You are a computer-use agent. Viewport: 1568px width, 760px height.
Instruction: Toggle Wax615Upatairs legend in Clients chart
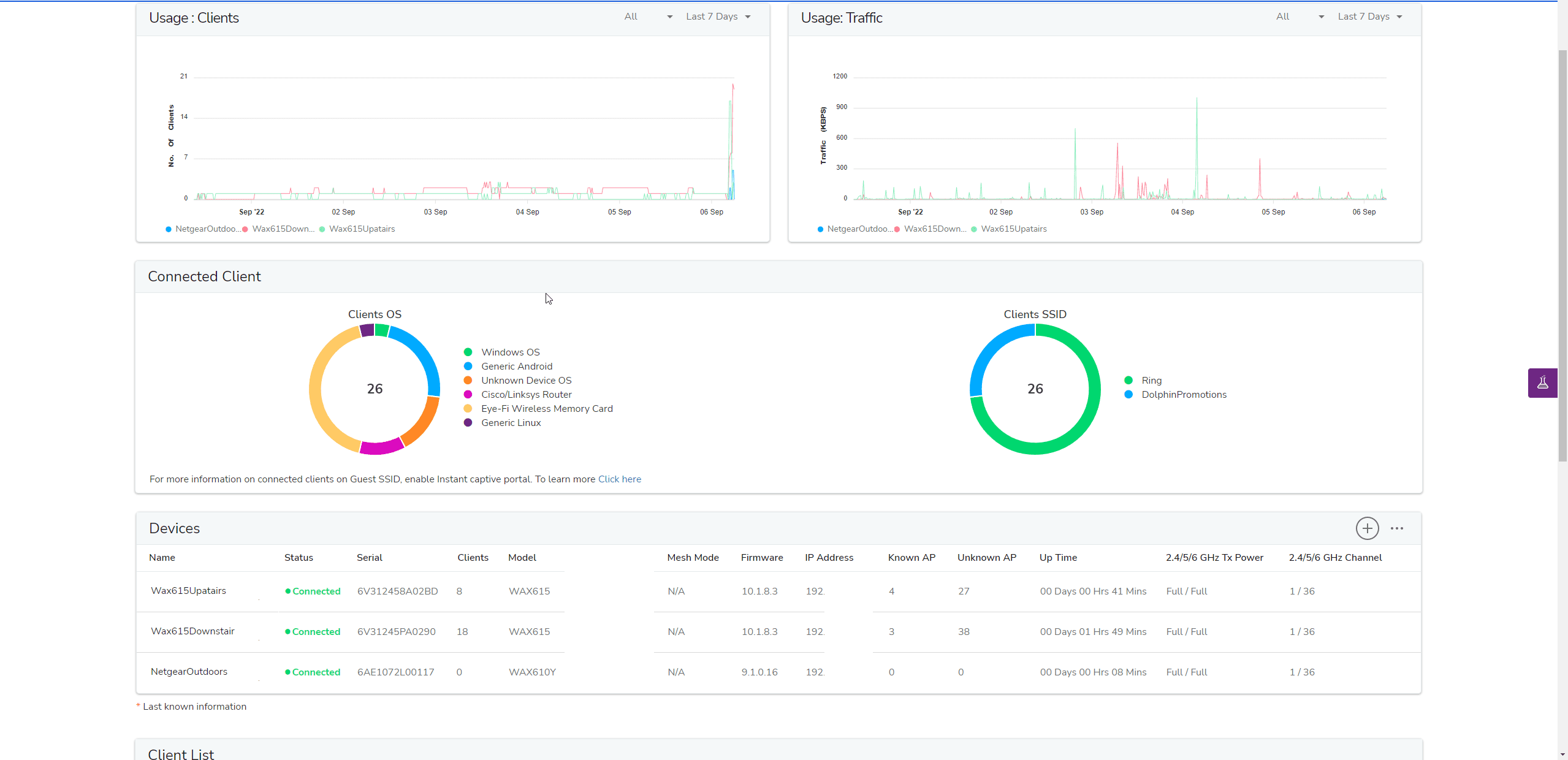[362, 229]
